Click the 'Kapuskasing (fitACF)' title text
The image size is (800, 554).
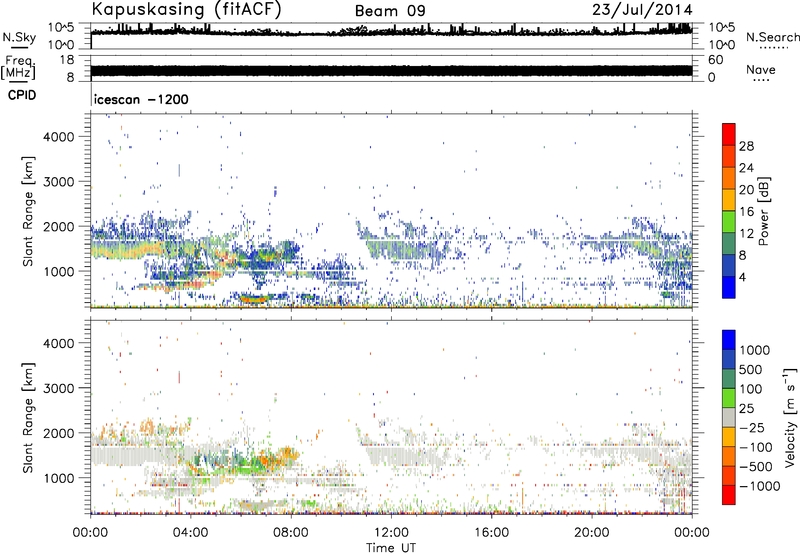coord(186,9)
